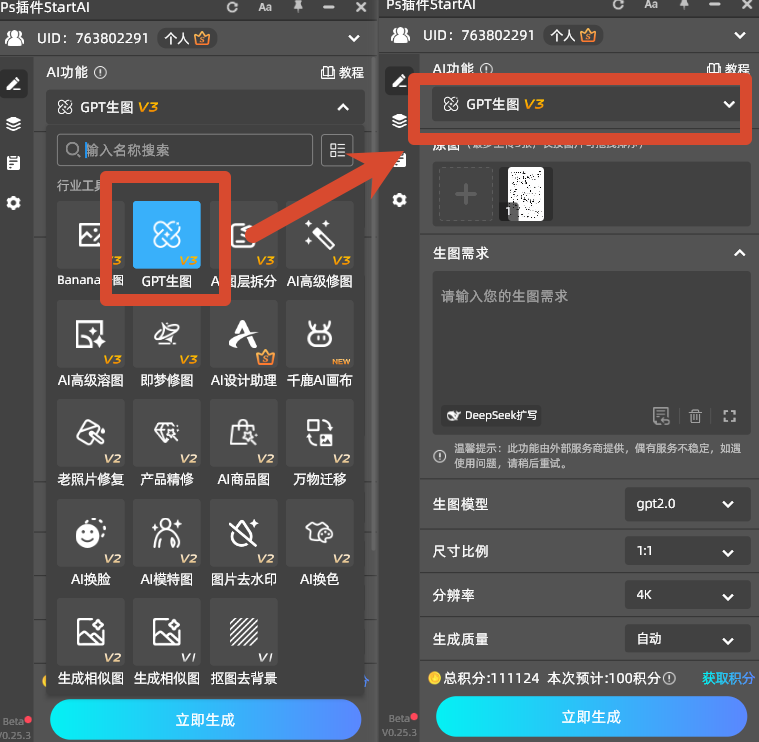Click info icon next to AI功能
The image size is (759, 742).
[x=100, y=73]
